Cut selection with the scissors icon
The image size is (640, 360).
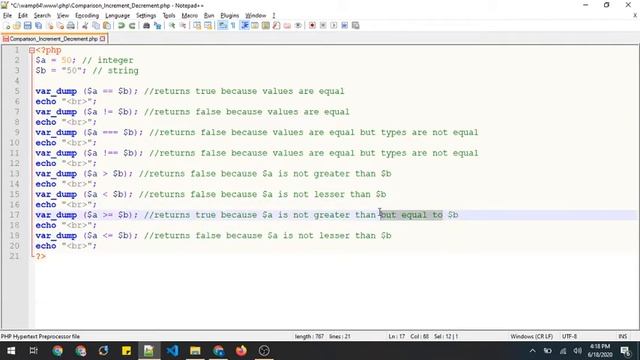(x=85, y=26)
